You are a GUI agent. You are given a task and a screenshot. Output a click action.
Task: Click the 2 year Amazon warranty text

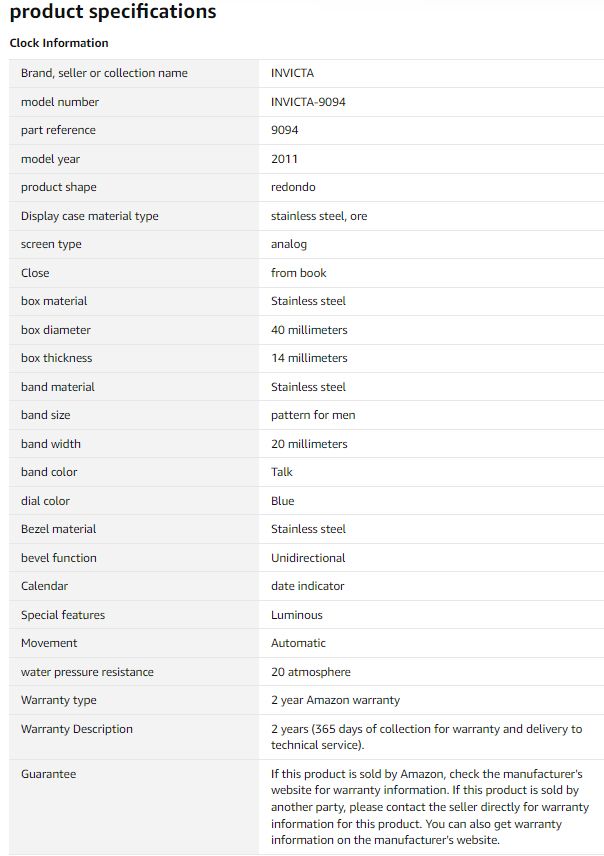tap(335, 700)
